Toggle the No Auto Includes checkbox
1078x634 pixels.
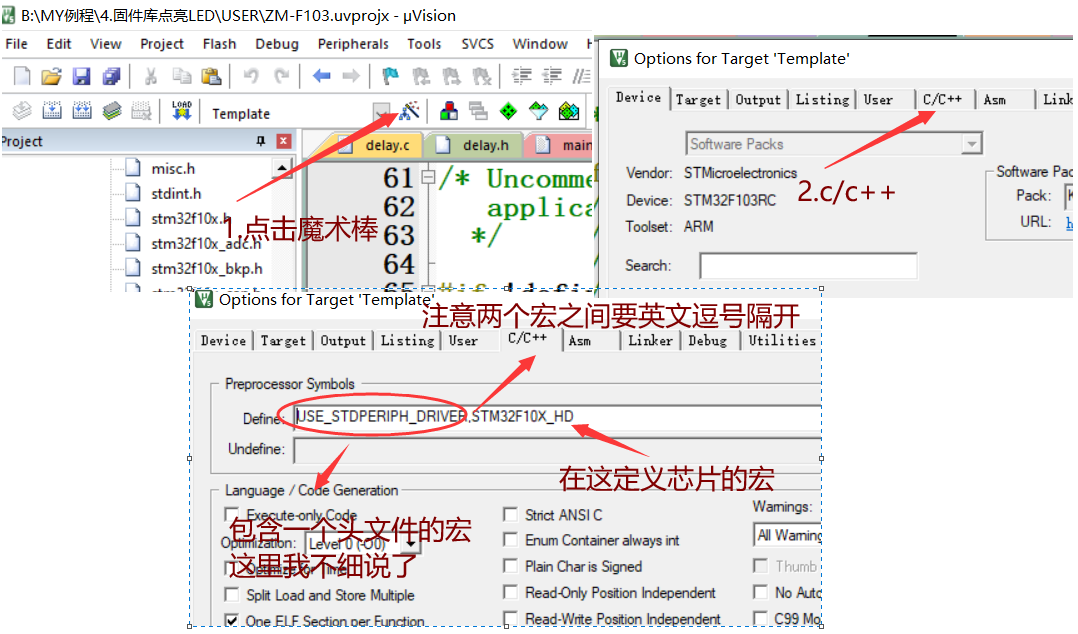coord(760,592)
